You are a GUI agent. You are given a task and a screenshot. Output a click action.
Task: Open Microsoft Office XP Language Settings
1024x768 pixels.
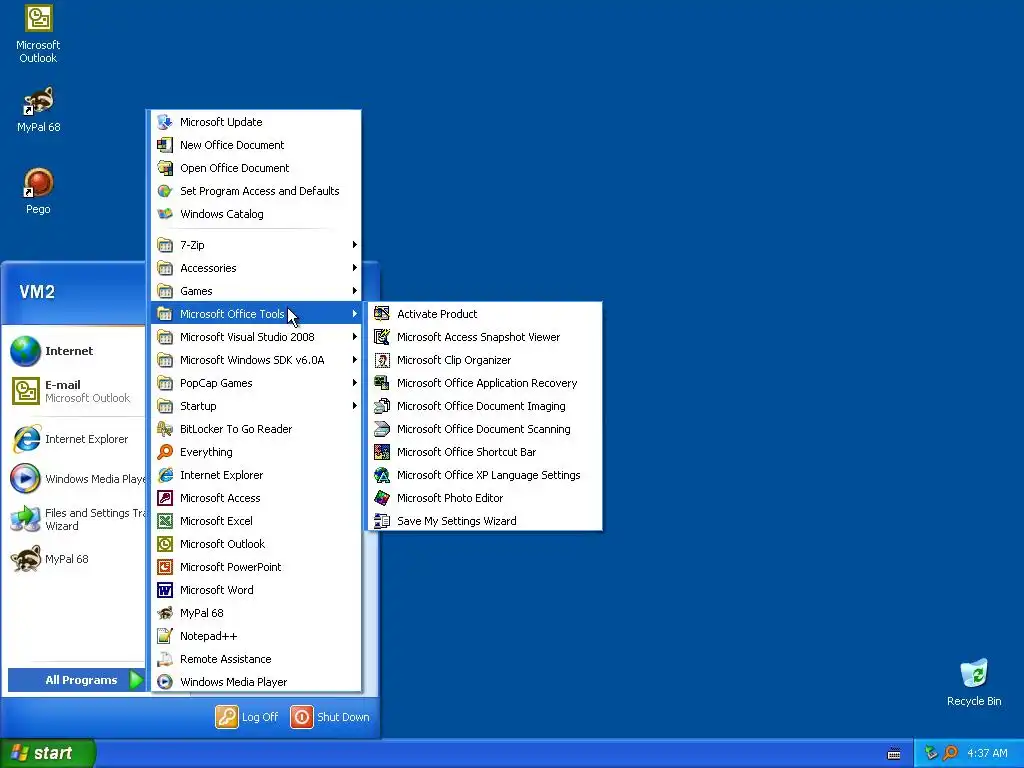485,475
